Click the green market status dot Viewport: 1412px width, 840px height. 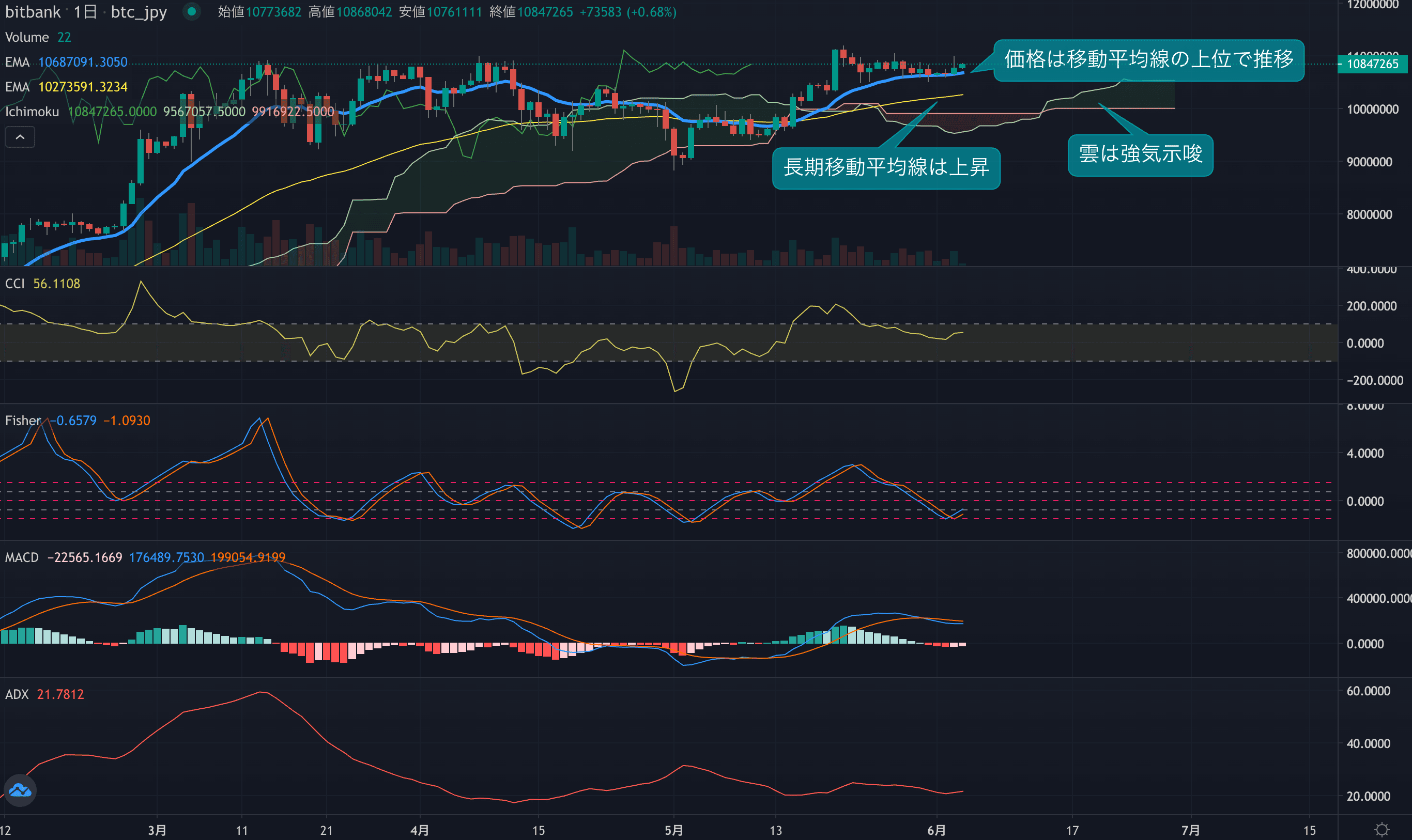point(191,11)
